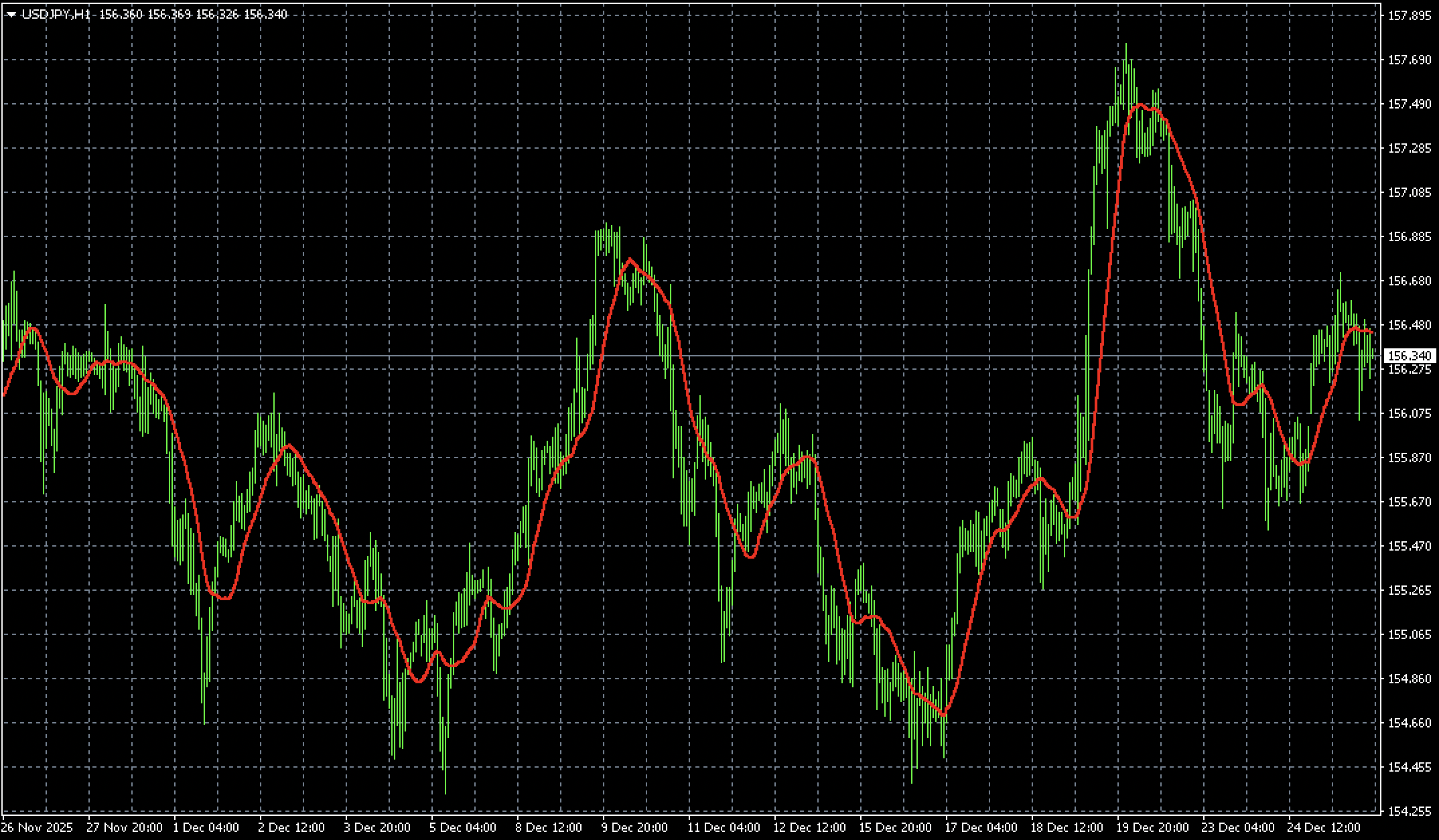Click the 154.455 price axis label
The width and height of the screenshot is (1439, 840).
1409,767
